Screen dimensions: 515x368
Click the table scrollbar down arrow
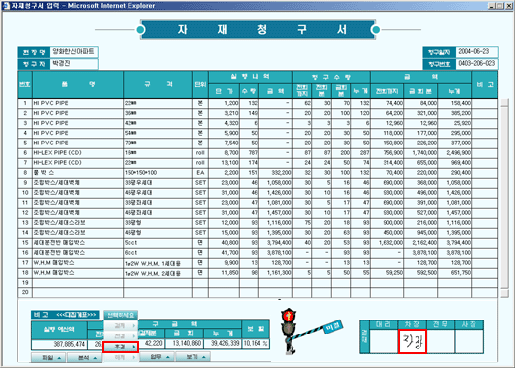[x=504, y=293]
